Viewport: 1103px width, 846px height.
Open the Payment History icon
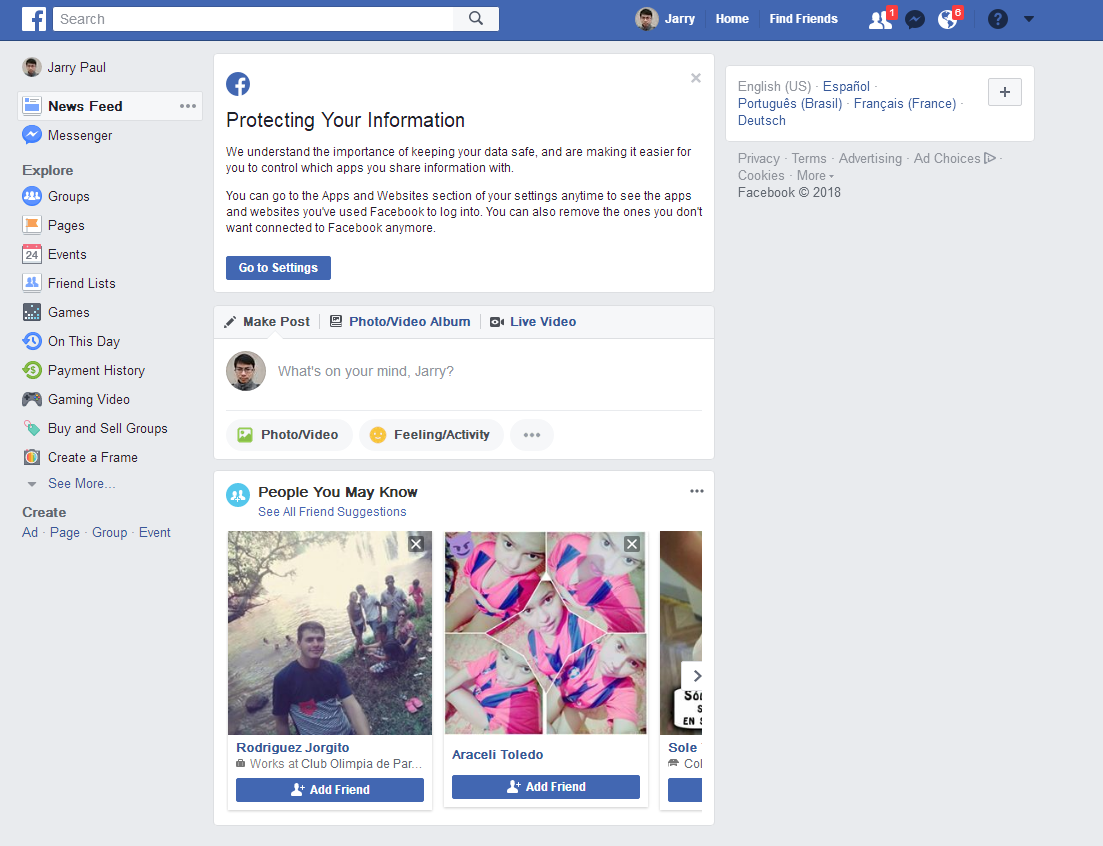point(32,370)
